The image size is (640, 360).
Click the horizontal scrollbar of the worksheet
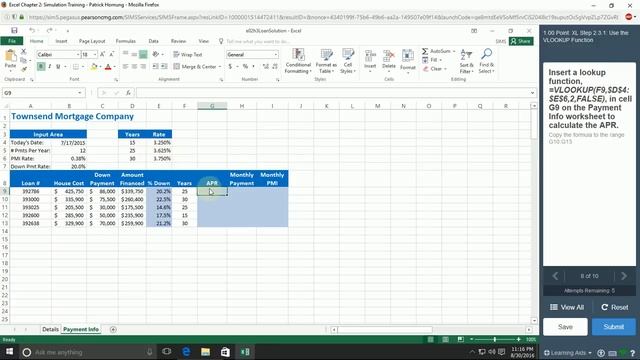point(385,329)
